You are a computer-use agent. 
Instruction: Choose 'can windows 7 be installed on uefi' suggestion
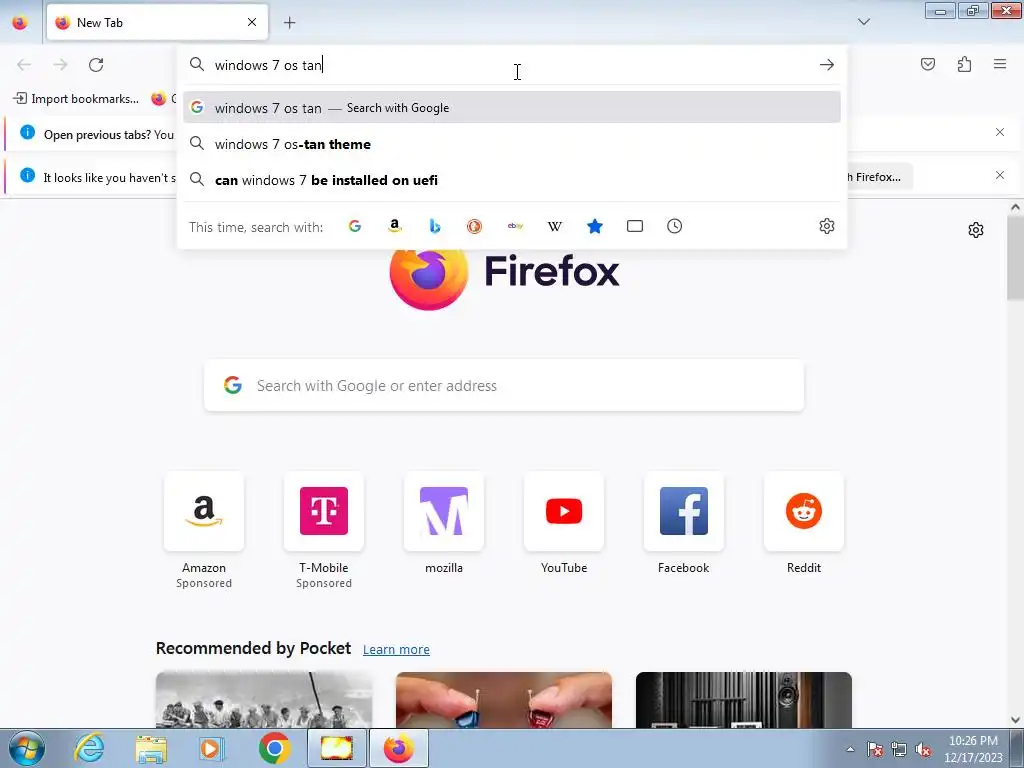(511, 180)
